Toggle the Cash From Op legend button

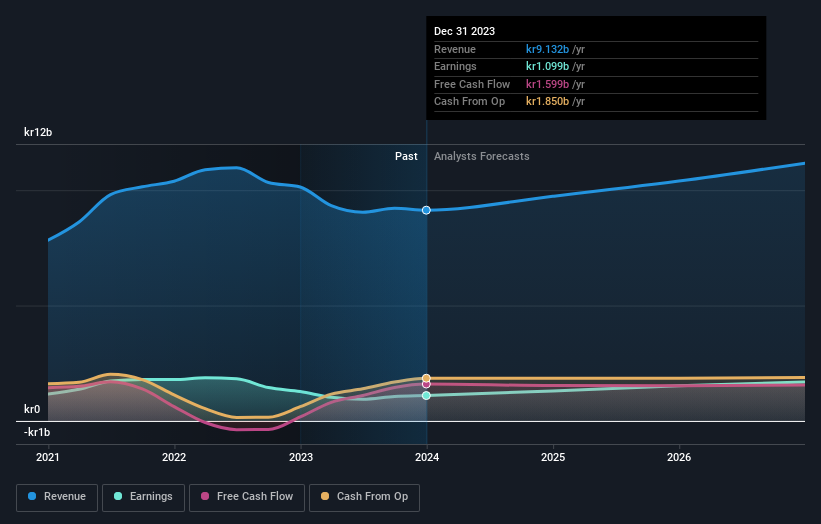click(364, 497)
